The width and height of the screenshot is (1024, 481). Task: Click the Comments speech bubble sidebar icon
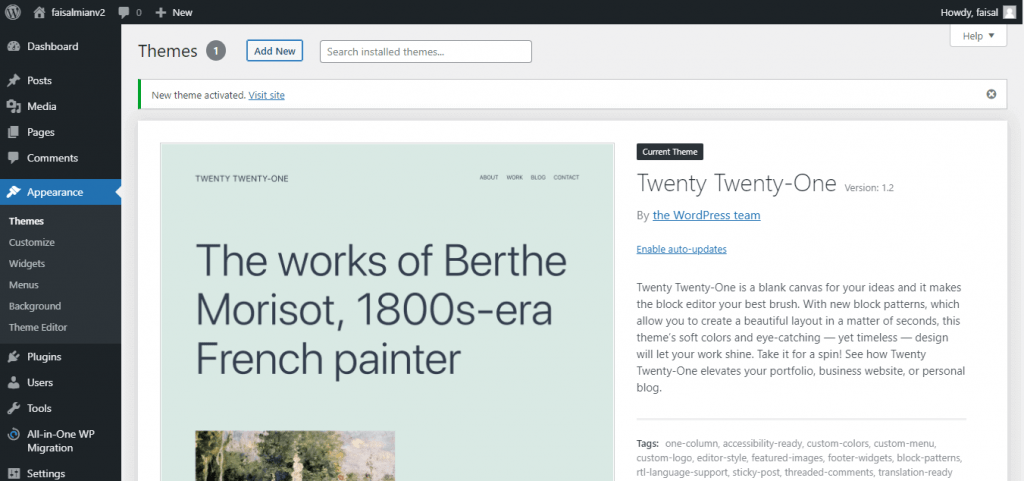coord(14,158)
